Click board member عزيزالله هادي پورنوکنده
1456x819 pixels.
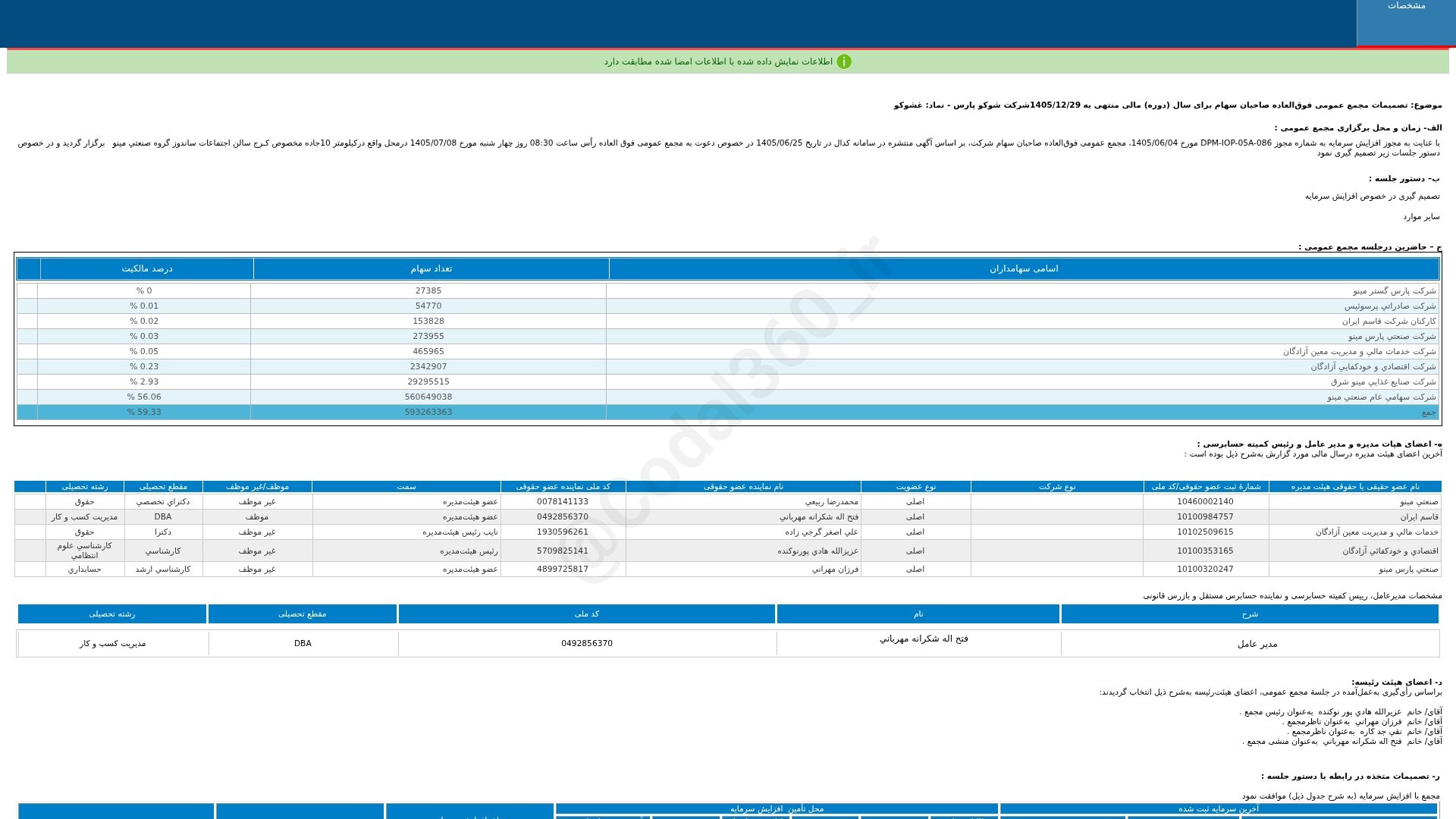pyautogui.click(x=818, y=551)
